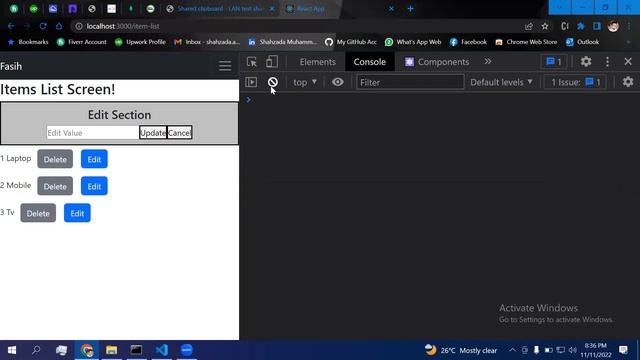640x360 pixels.
Task: Edit the Tv item
Action: [x=77, y=213]
